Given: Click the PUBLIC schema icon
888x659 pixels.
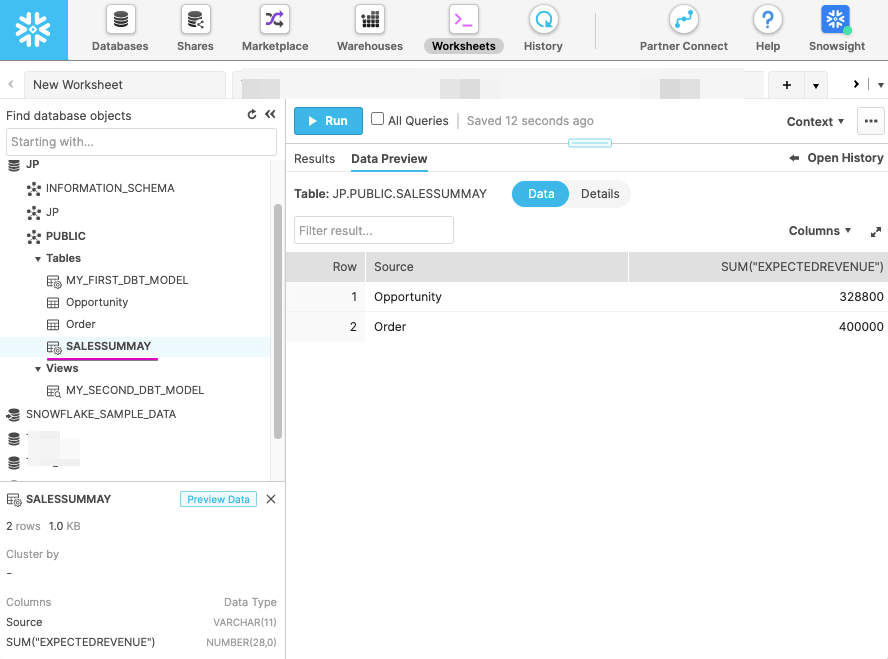Looking at the screenshot, I should pyautogui.click(x=34, y=237).
